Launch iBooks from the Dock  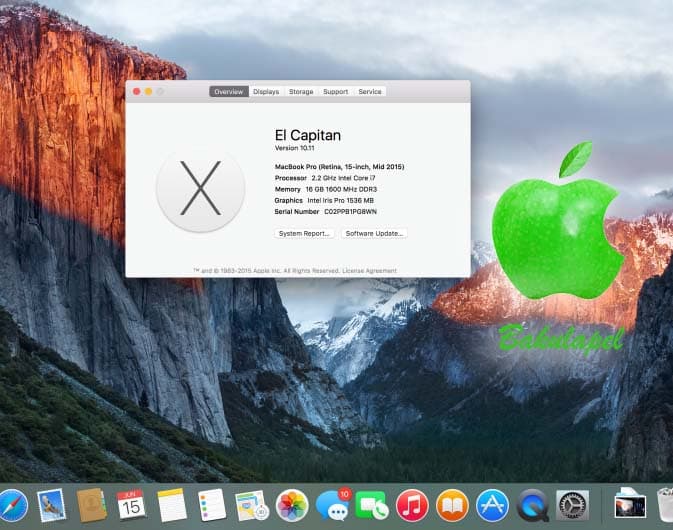[452, 506]
